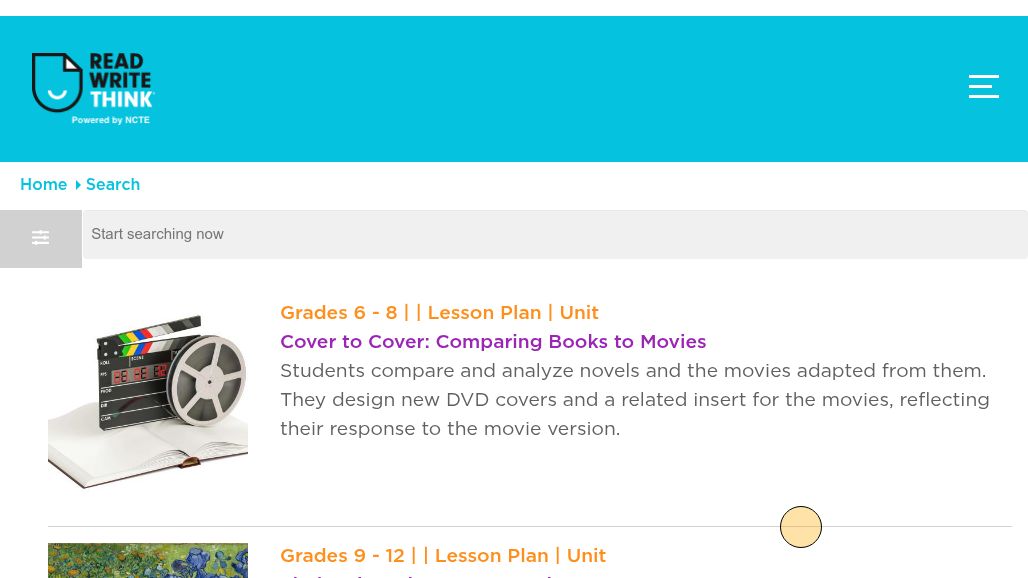
Task: Click Lesson Plan in the Grades 9 - 12 result
Action: click(492, 556)
